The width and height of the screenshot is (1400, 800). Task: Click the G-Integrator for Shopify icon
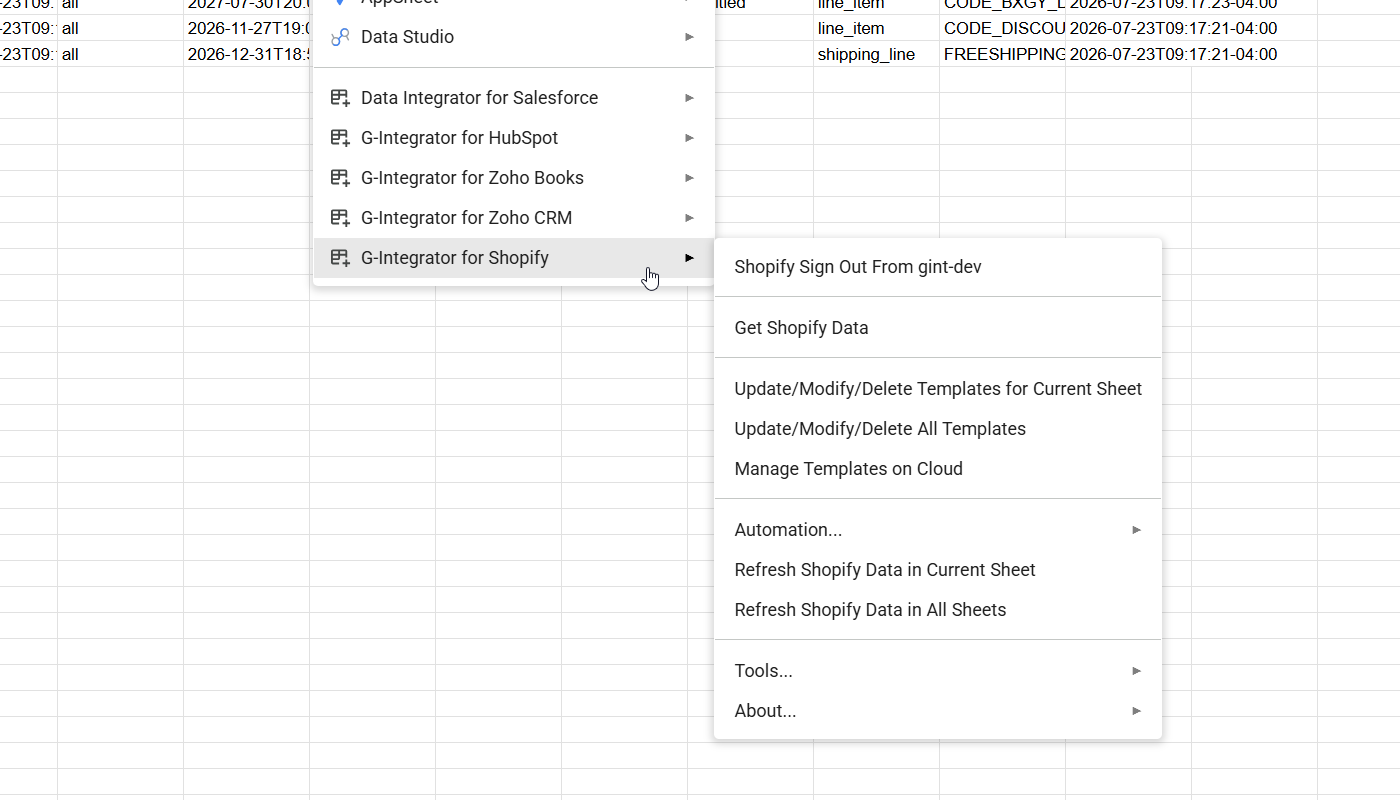[340, 258]
